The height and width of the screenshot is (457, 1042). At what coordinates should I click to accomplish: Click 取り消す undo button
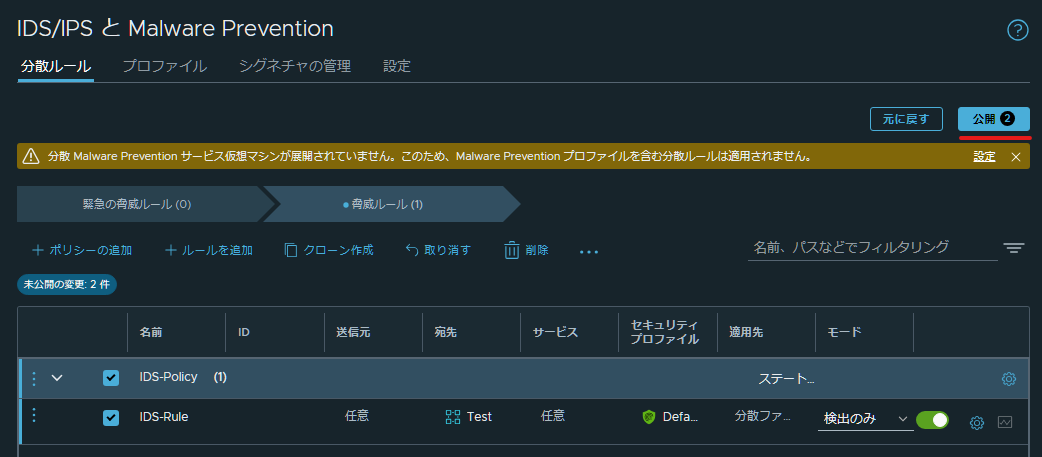pos(438,250)
